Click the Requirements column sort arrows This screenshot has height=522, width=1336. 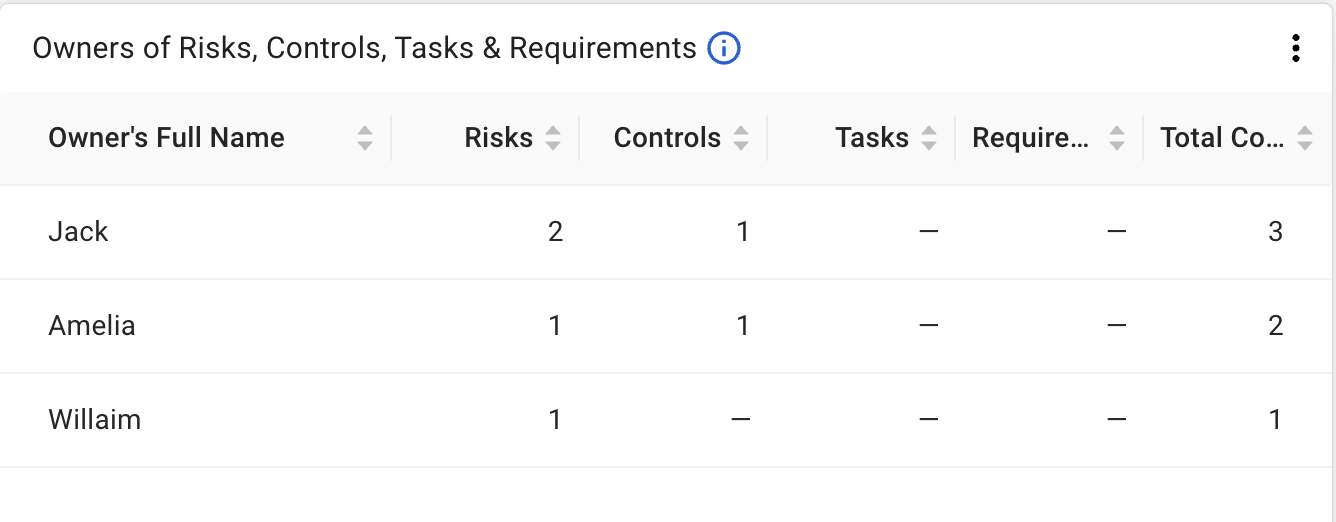tap(1117, 138)
